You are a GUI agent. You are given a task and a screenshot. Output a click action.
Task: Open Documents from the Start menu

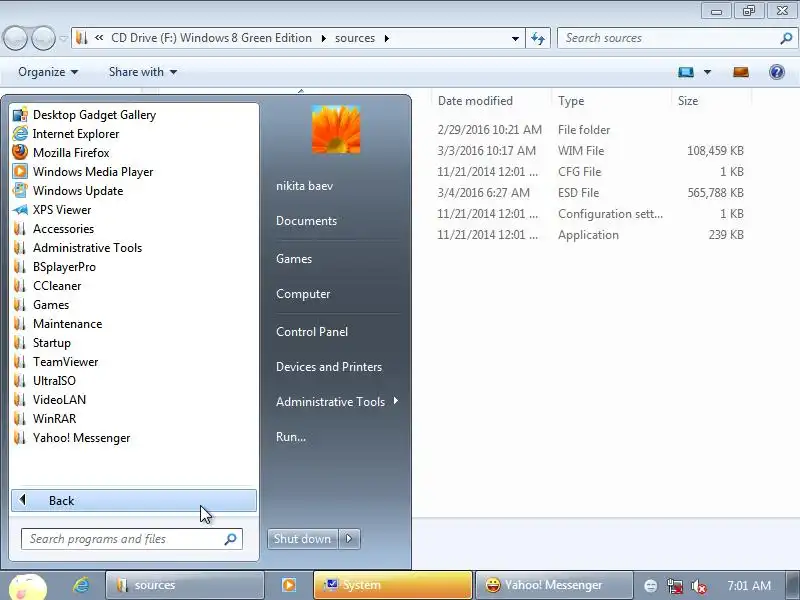(x=307, y=221)
